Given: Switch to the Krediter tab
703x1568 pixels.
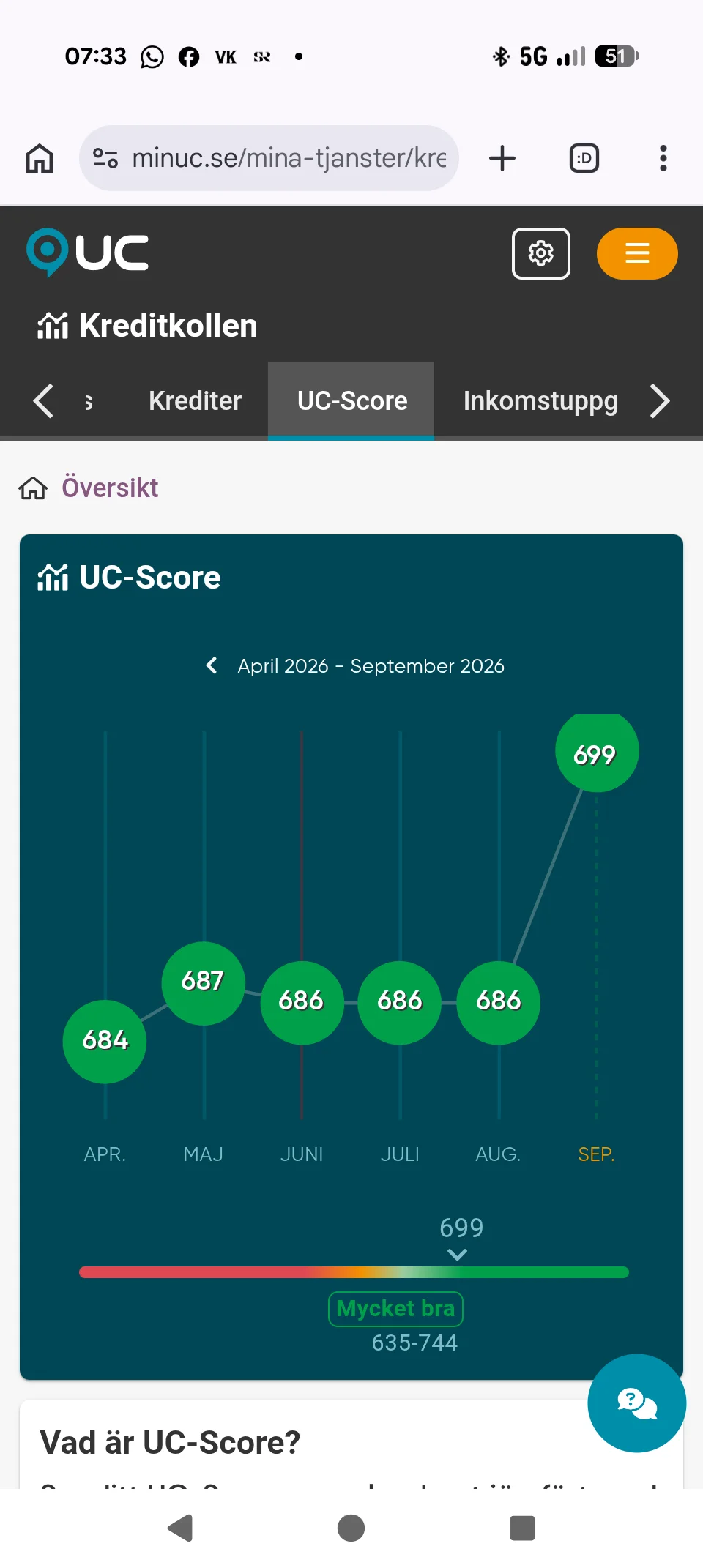Looking at the screenshot, I should click(195, 400).
